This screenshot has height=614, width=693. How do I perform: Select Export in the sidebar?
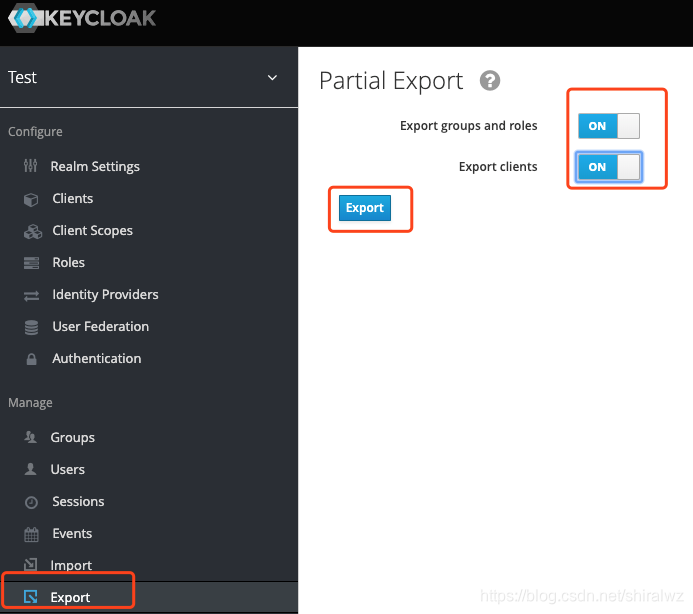pos(70,597)
